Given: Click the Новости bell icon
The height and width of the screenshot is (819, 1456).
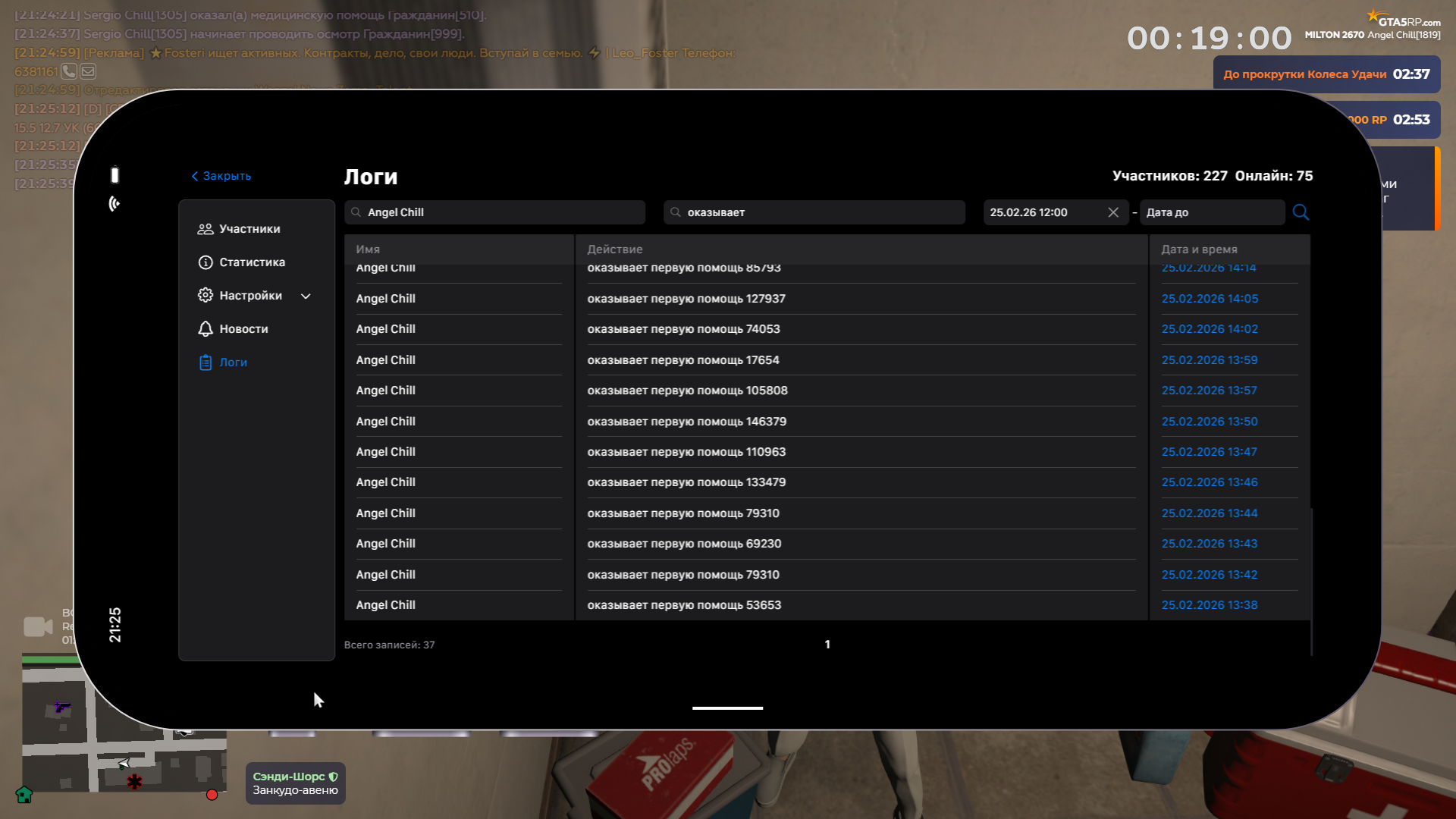Looking at the screenshot, I should (x=205, y=329).
